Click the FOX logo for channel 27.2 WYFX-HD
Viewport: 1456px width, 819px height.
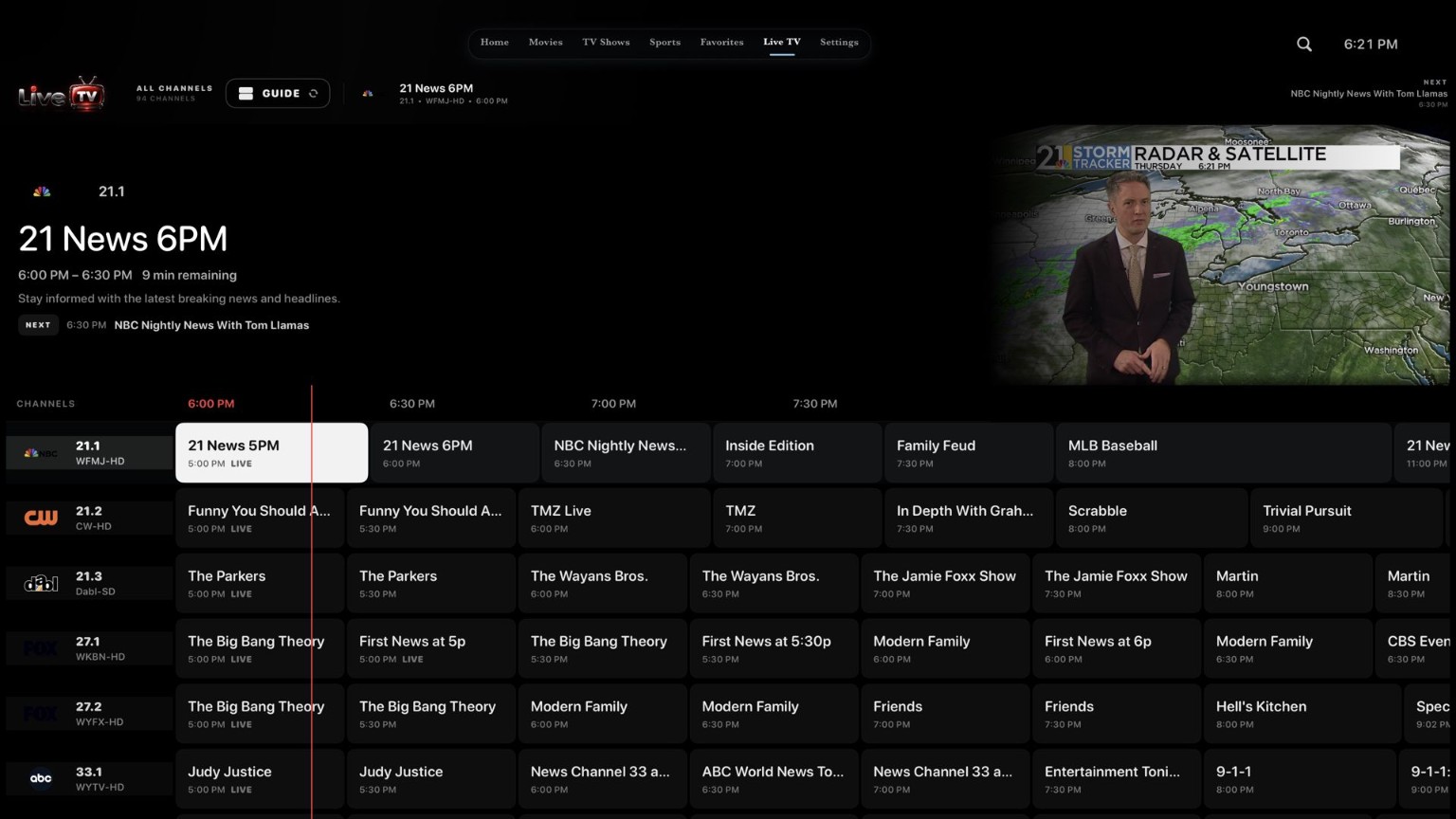pyautogui.click(x=41, y=714)
